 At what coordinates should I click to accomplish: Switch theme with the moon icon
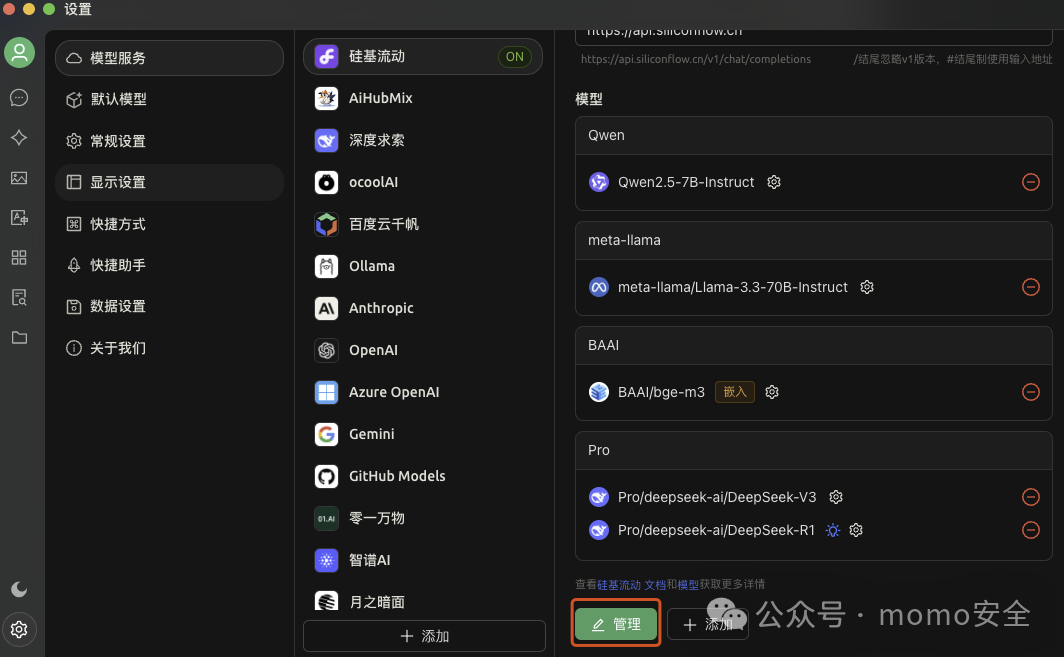pos(19,589)
